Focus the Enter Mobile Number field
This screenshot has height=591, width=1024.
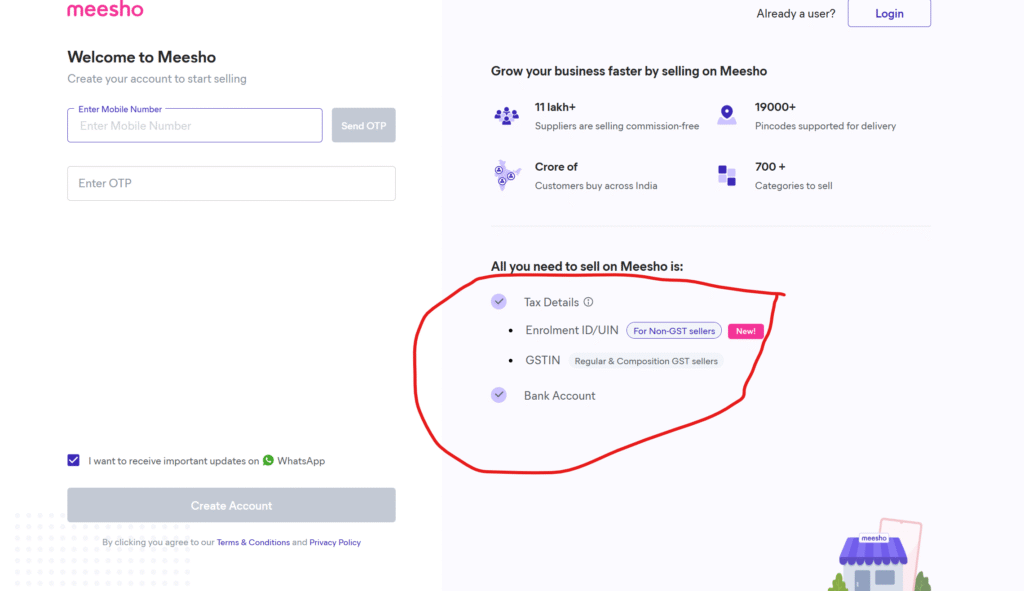point(195,126)
